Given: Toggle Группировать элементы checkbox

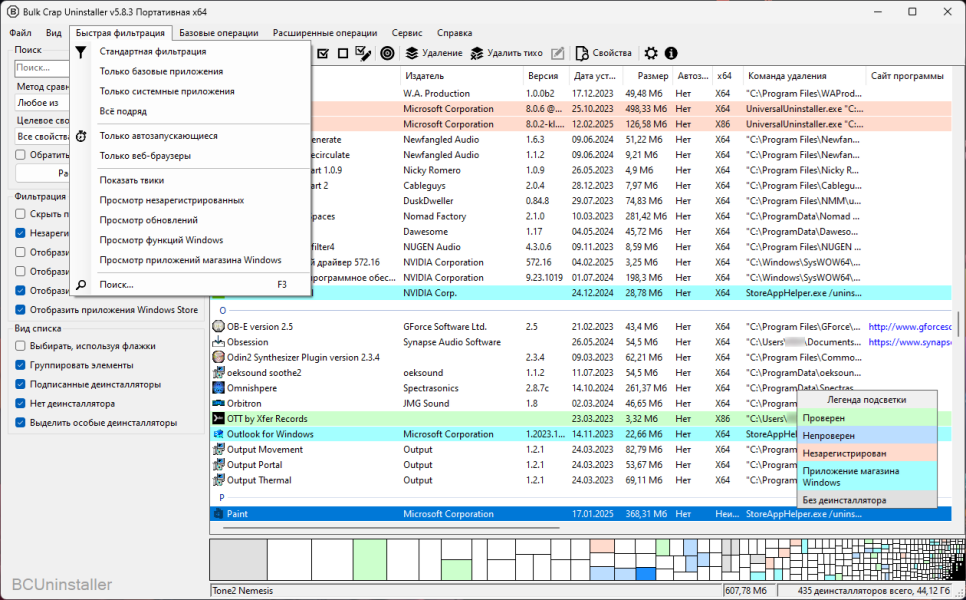Looking at the screenshot, I should coord(20,365).
